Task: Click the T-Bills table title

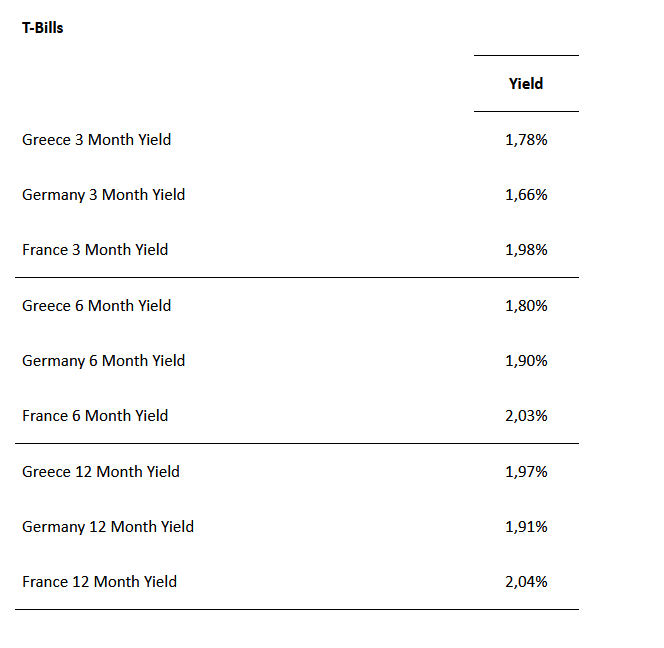Action: point(43,28)
